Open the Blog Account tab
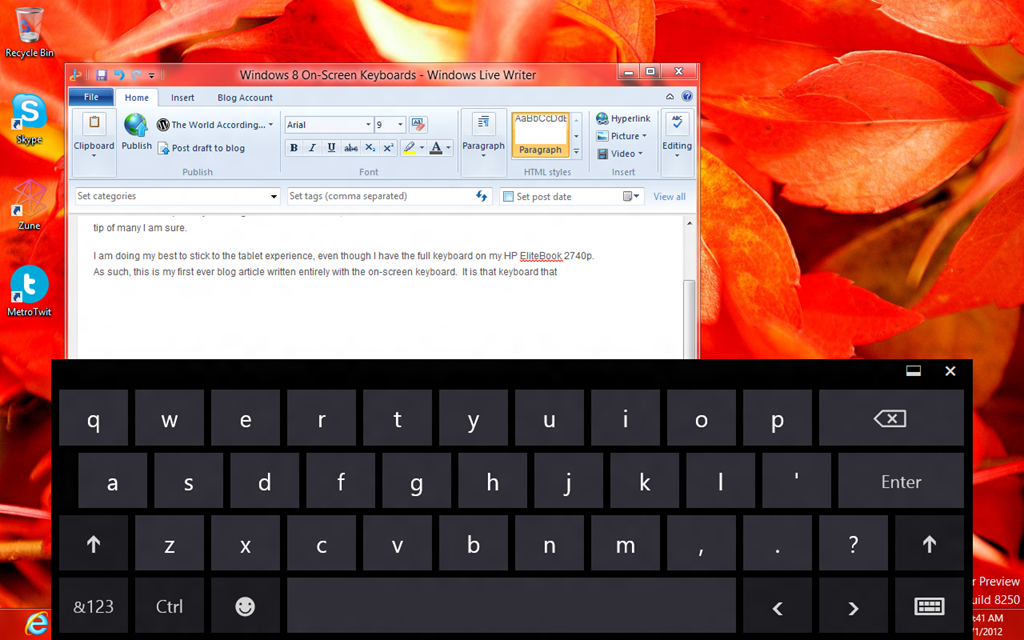Viewport: 1024px width, 640px height. pyautogui.click(x=245, y=98)
